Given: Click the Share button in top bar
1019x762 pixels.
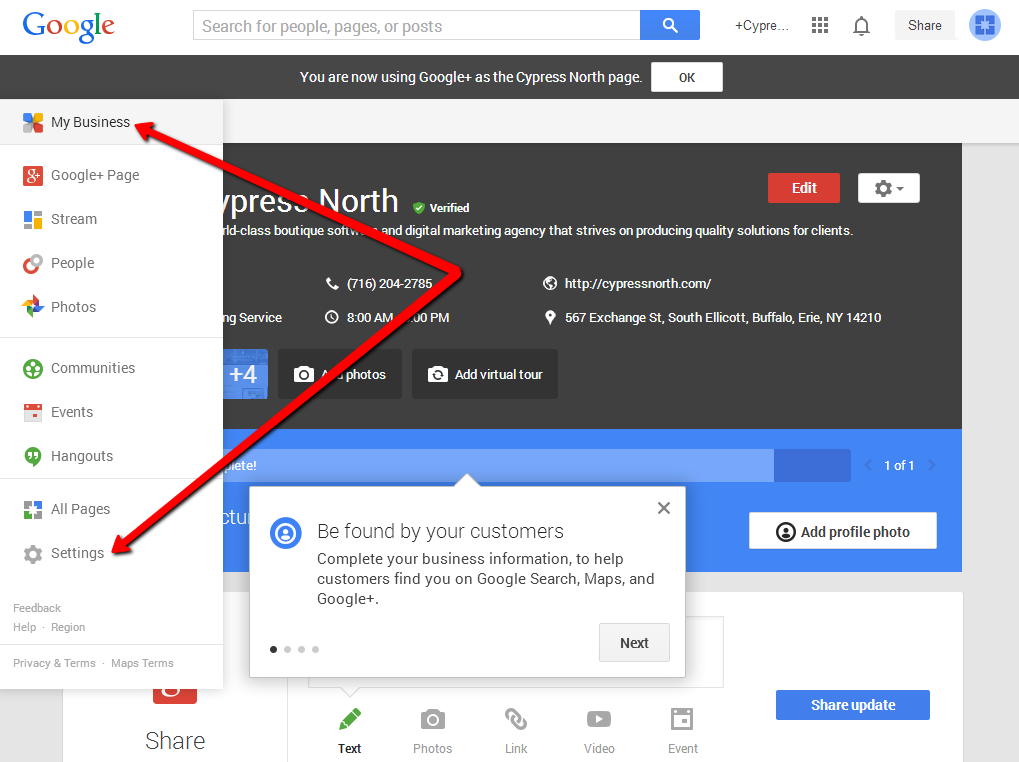Looking at the screenshot, I should pos(925,25).
